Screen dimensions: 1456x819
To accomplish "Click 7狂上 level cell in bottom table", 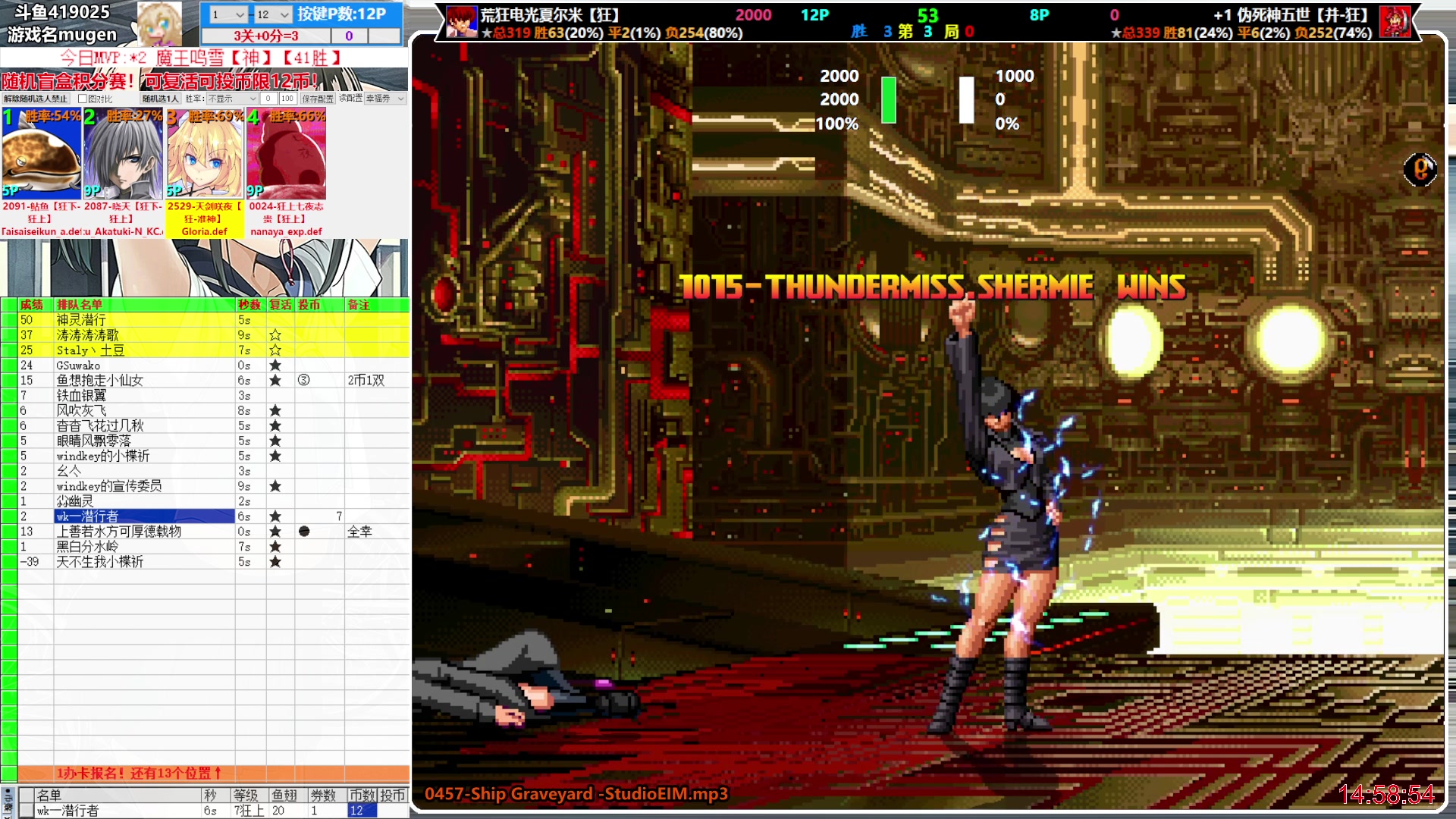I will coord(249,811).
